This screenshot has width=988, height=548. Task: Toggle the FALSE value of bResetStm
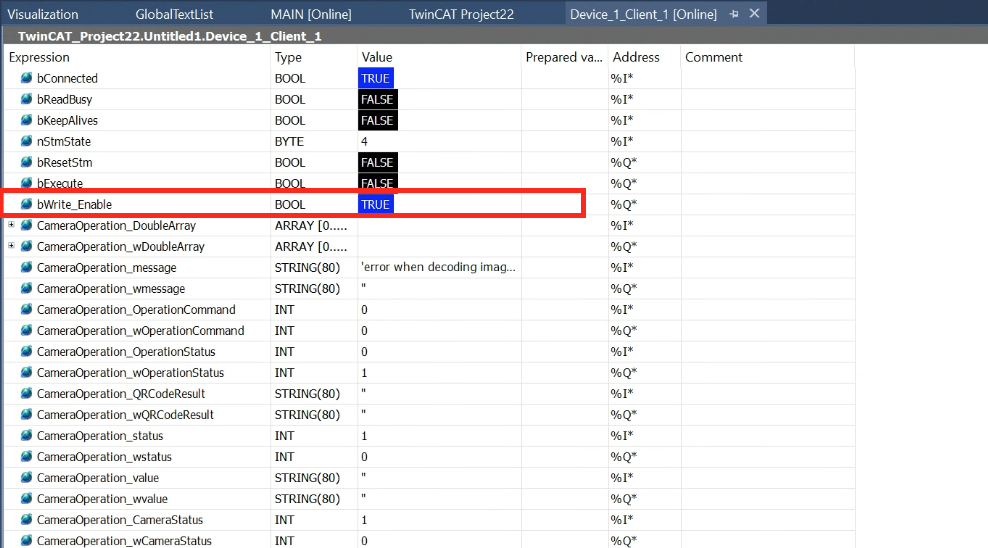pos(377,163)
